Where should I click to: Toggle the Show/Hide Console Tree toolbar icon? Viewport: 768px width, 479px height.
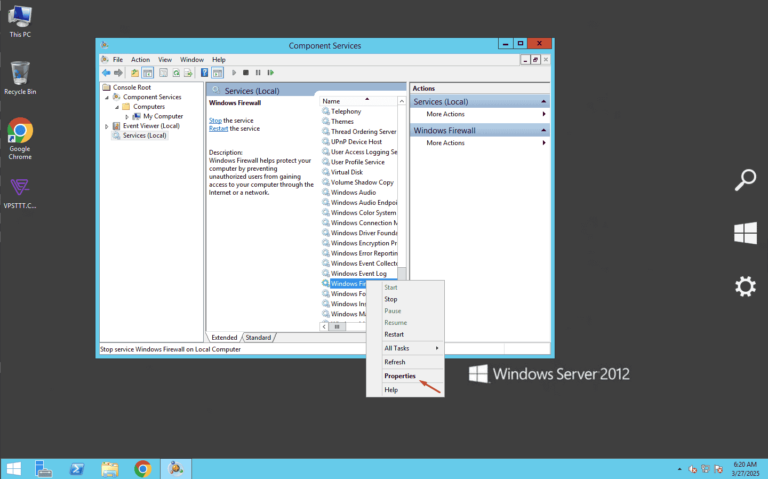[147, 72]
